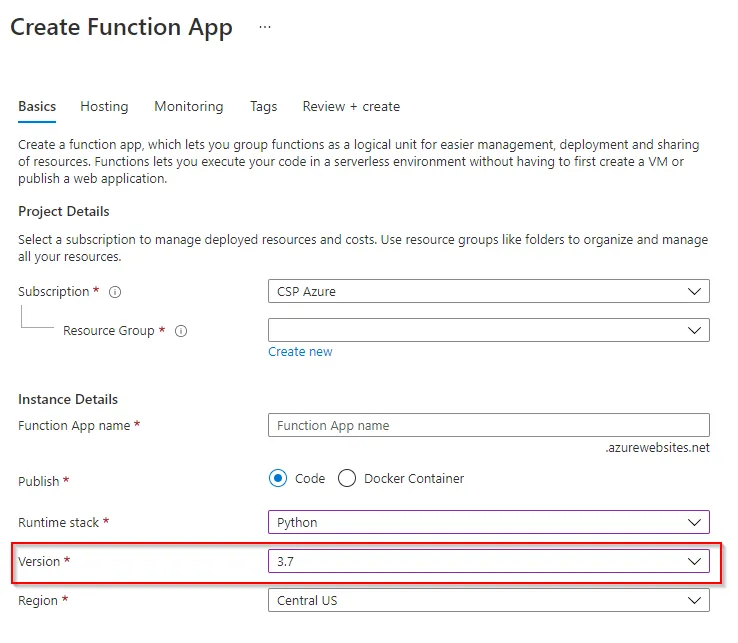Expand the Version dropdown showing 3.7
The height and width of the screenshot is (643, 738).
point(488,562)
